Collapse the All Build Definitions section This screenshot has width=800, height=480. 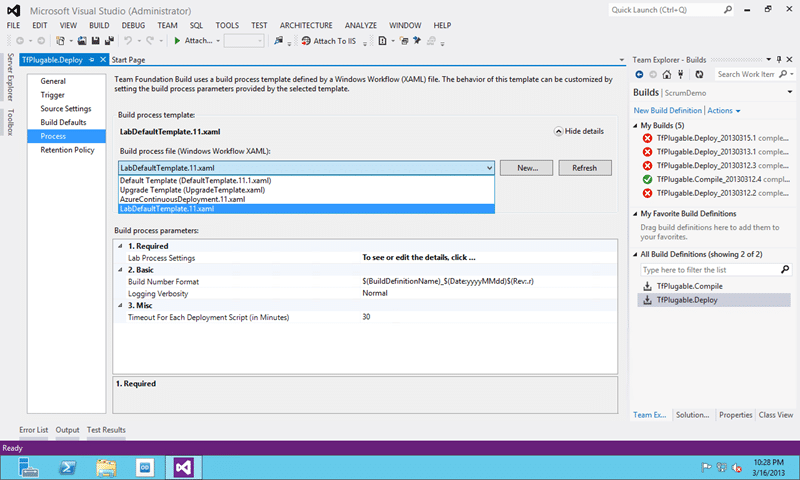(x=635, y=255)
